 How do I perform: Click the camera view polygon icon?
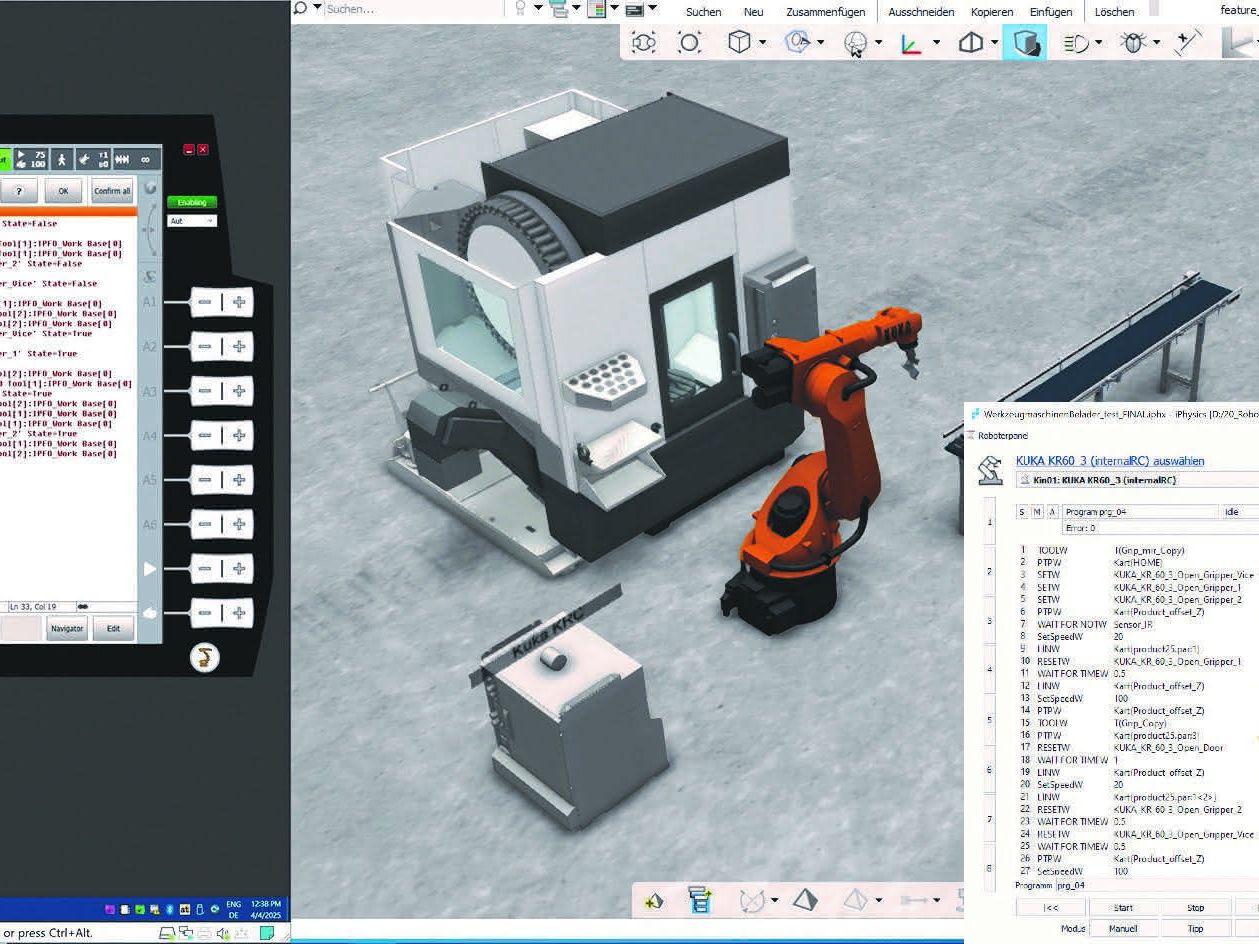tap(797, 42)
